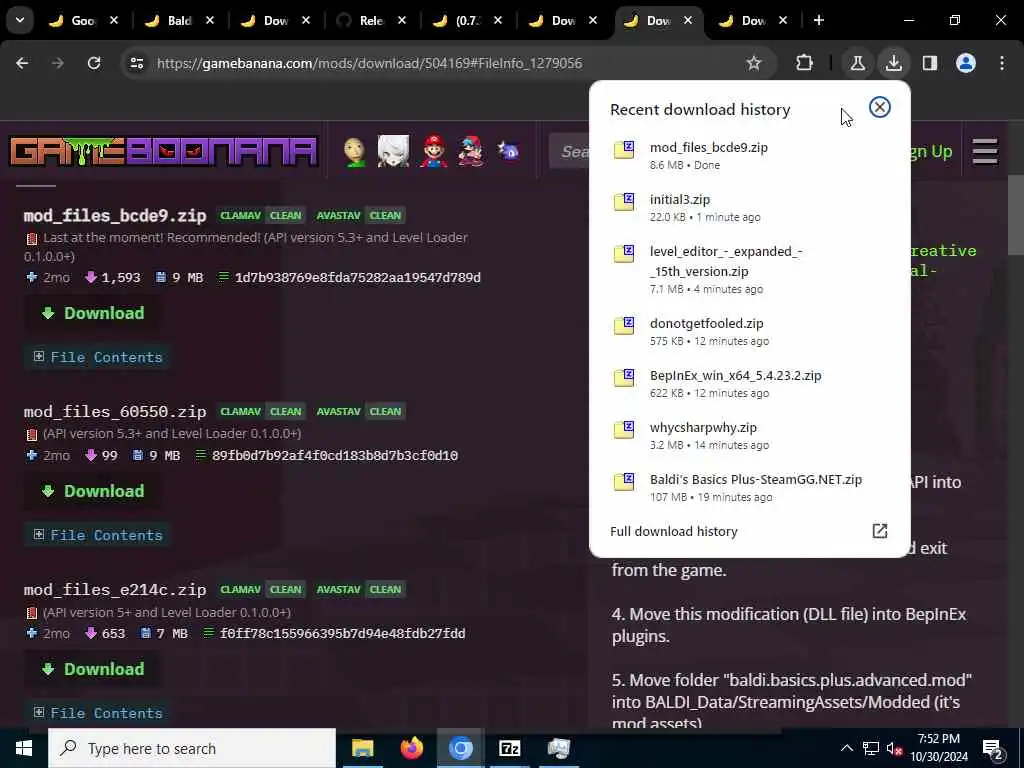
Task: Select MD5 hash 89fb0d7b92af4f0cd183b8d7b3cf0d10
Action: (335, 455)
